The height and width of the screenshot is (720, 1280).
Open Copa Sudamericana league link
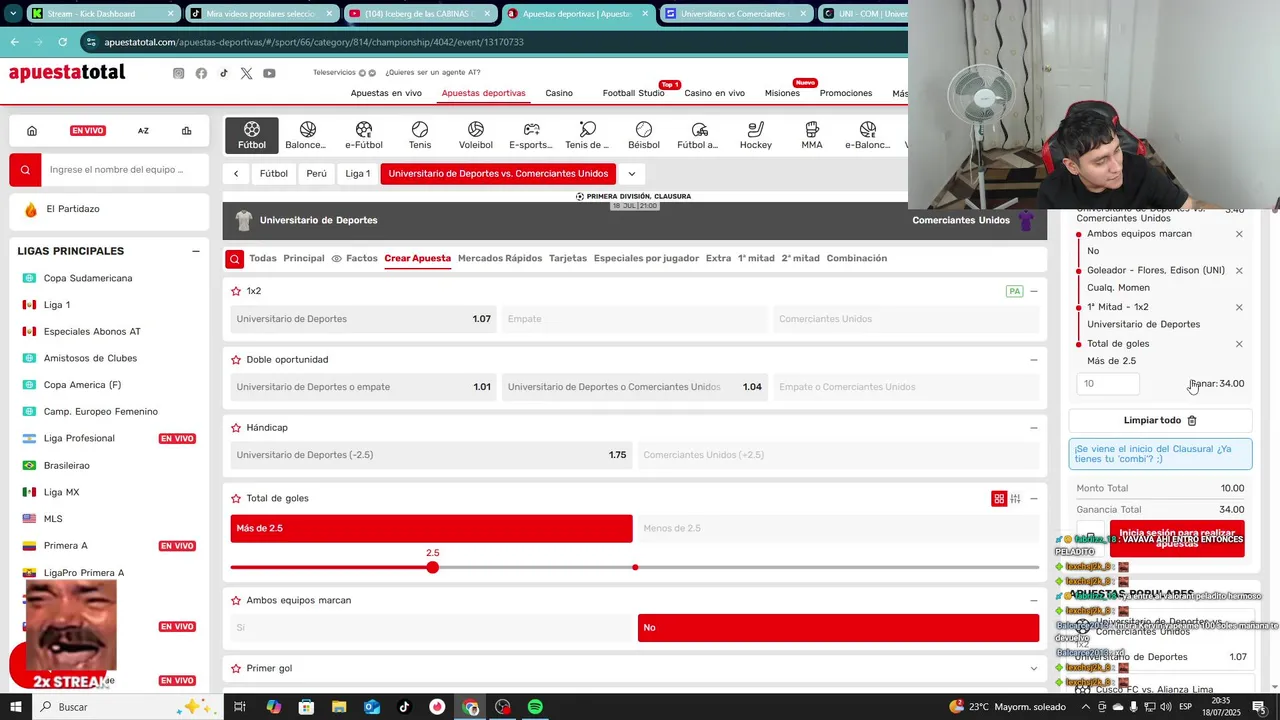(88, 278)
